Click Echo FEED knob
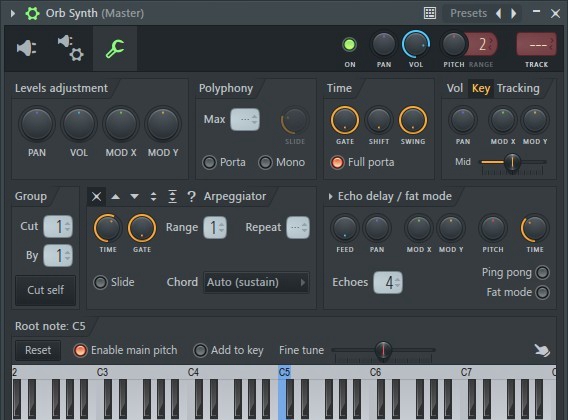The height and width of the screenshot is (420, 568). (x=345, y=228)
